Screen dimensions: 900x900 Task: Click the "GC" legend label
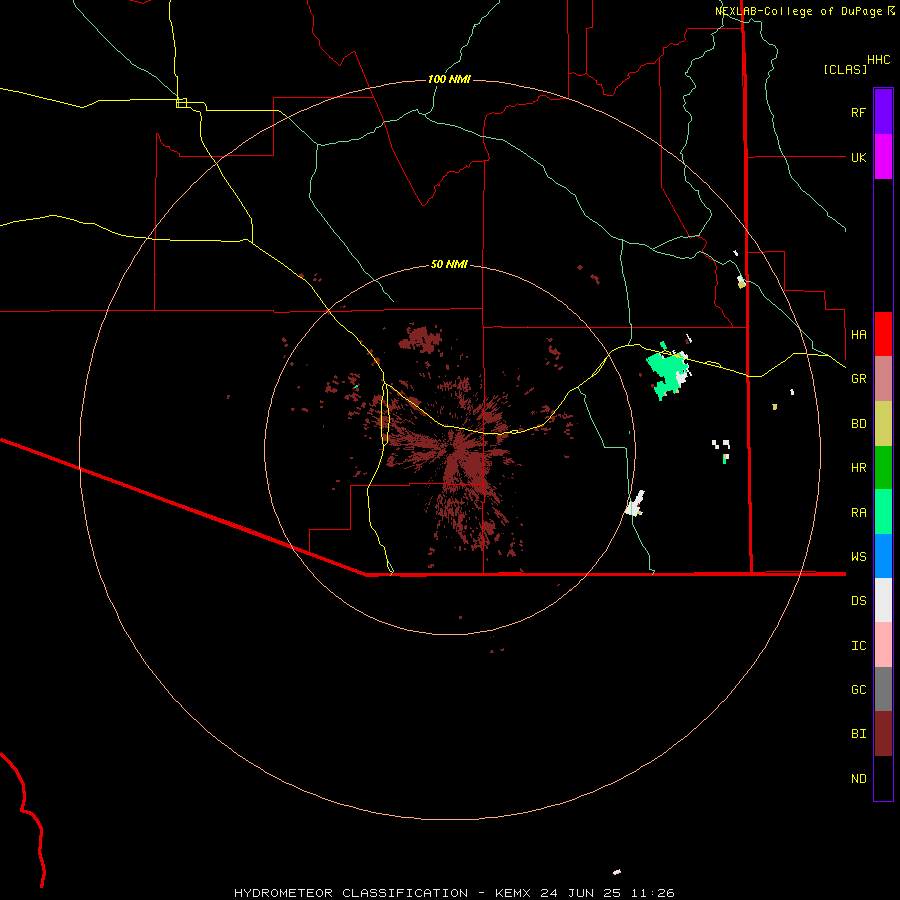[x=858, y=689]
